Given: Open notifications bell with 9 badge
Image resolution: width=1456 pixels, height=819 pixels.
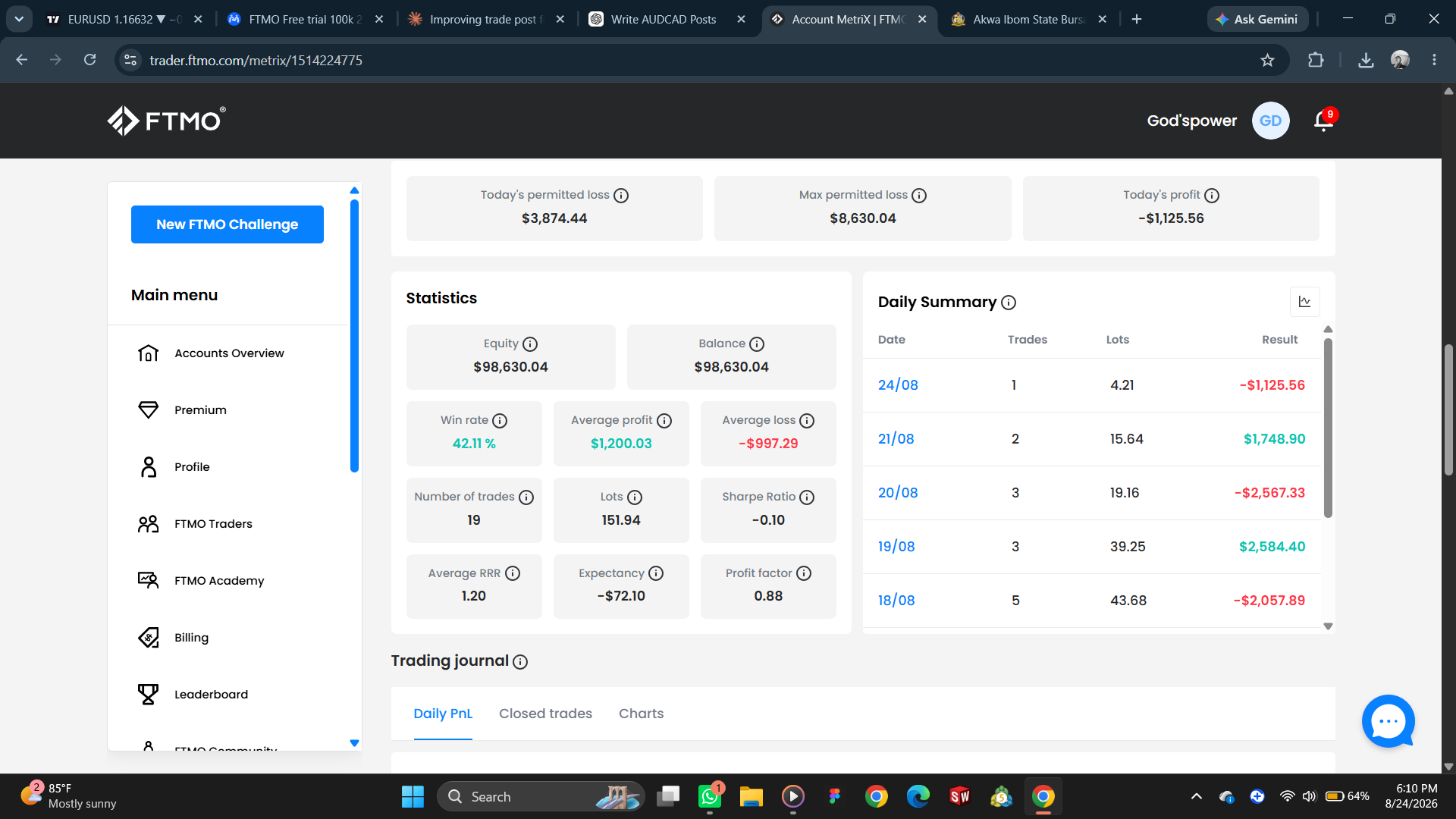Looking at the screenshot, I should [1324, 120].
